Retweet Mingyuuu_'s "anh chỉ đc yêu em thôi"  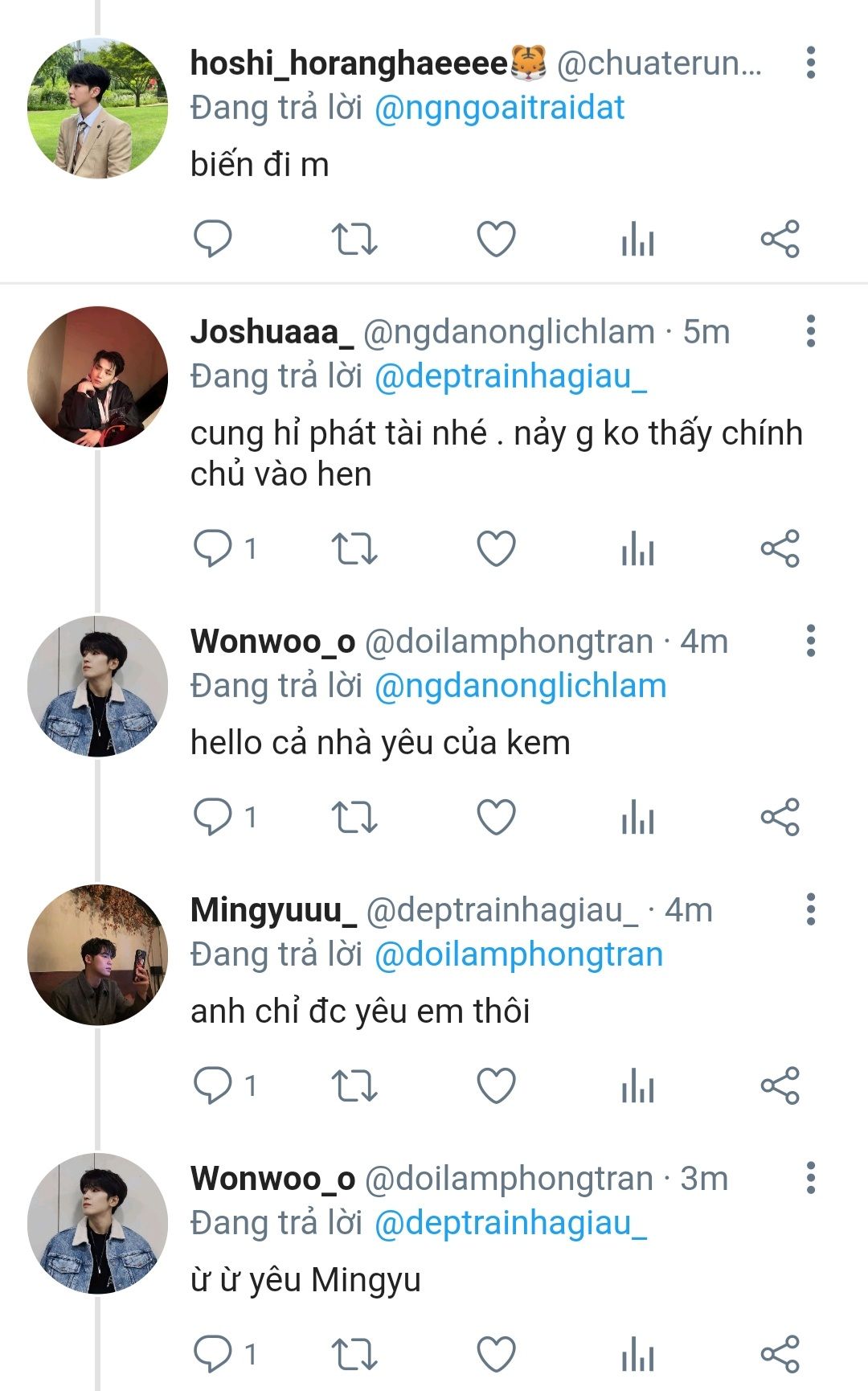(354, 1086)
